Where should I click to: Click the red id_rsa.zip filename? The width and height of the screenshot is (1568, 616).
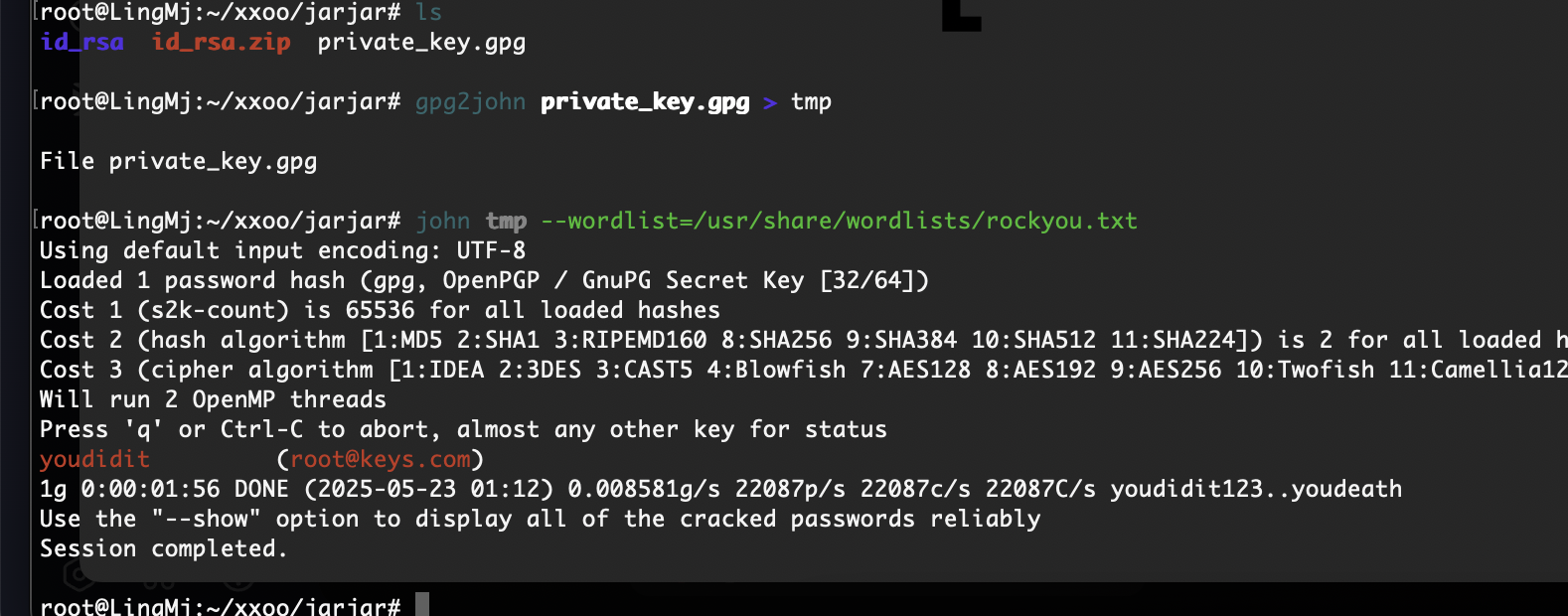tap(221, 43)
